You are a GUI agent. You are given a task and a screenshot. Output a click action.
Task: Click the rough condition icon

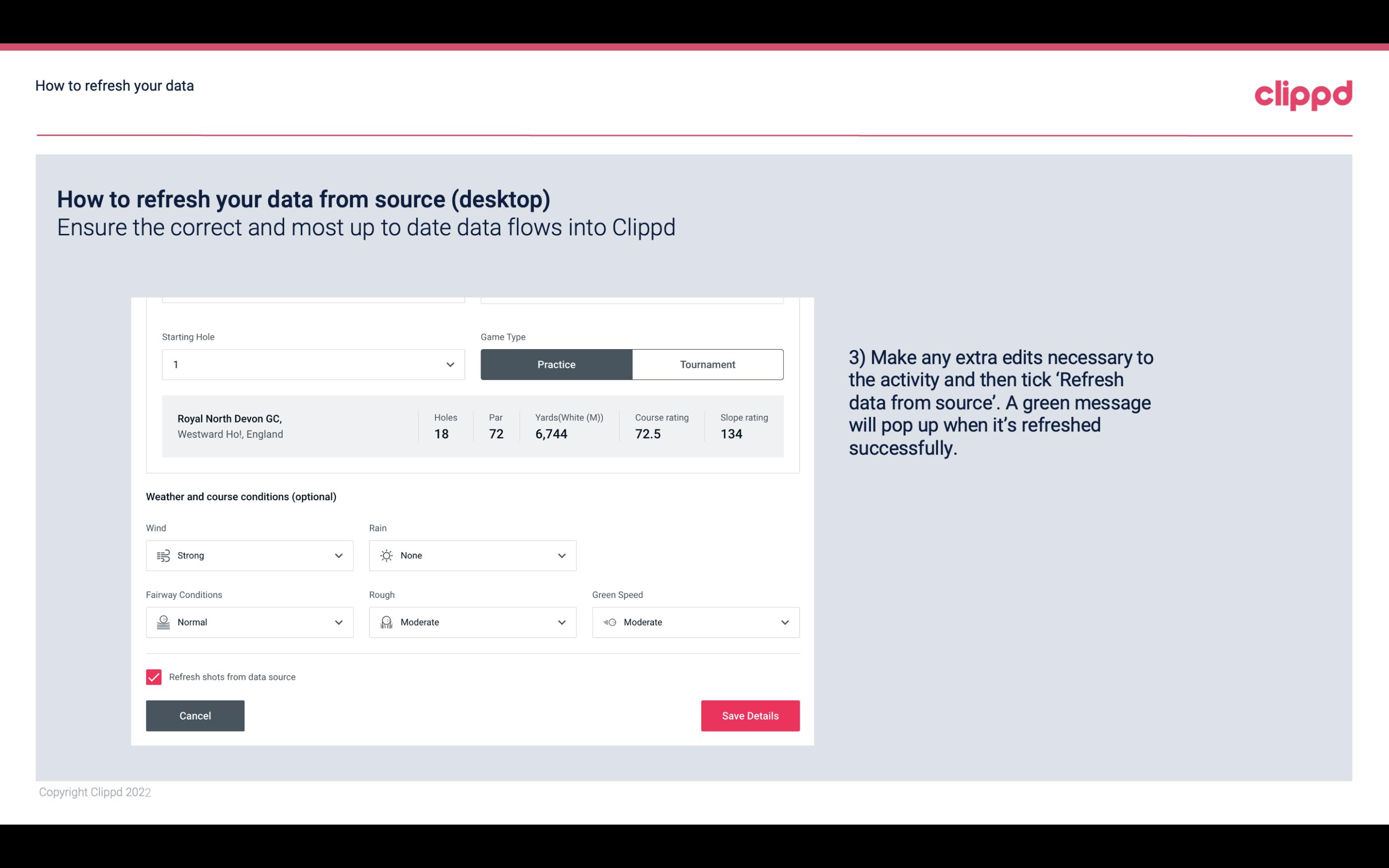point(386,622)
